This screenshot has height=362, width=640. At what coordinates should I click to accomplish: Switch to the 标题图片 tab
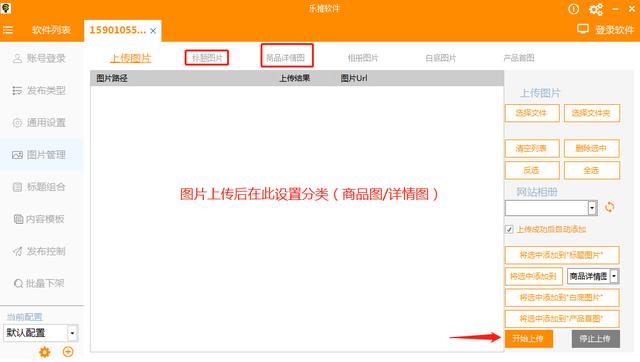click(x=207, y=58)
